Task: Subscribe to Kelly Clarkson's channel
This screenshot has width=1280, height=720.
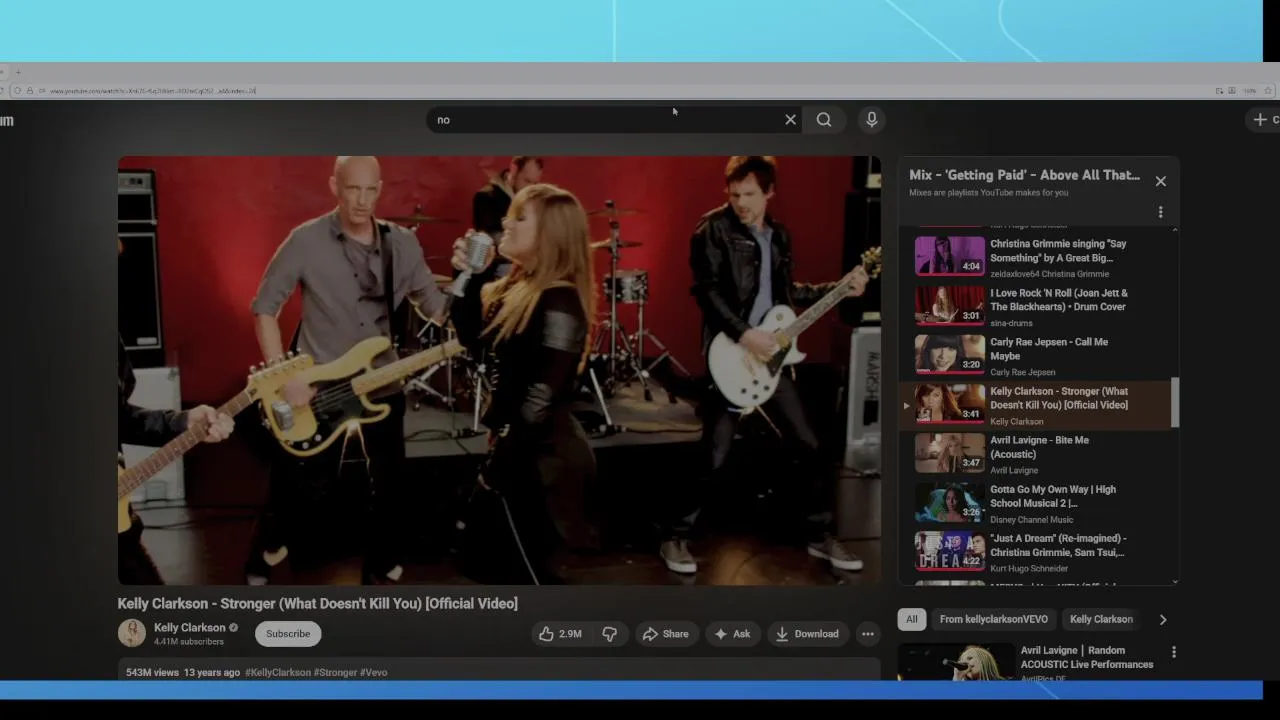Action: [288, 634]
